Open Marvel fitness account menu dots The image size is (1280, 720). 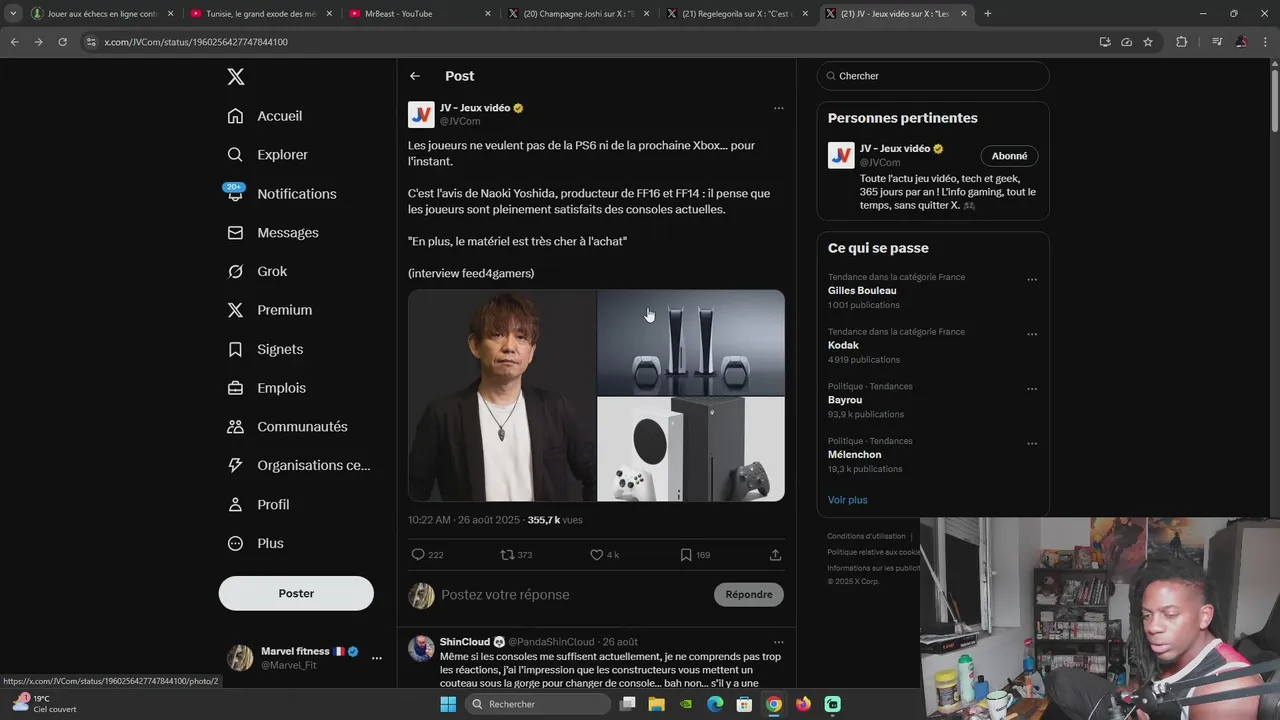coord(377,658)
